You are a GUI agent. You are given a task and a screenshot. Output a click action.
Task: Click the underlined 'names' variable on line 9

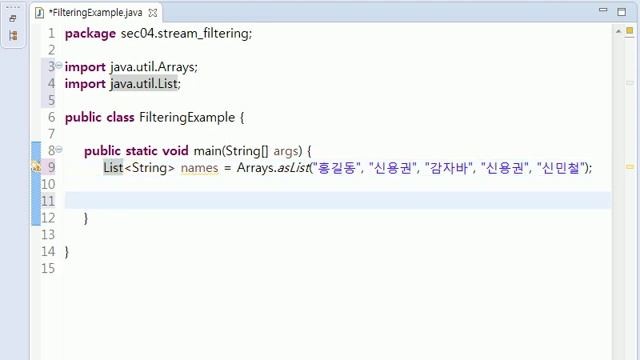(200, 168)
